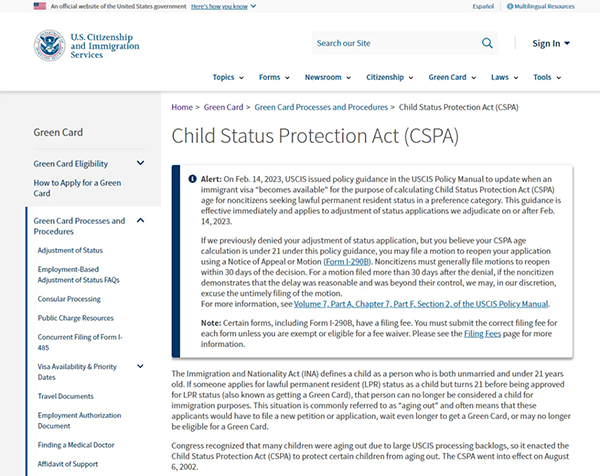This screenshot has height=476, width=600.
Task: Open Green Card Processes and Procedures sidebar link
Action: pyautogui.click(x=79, y=226)
